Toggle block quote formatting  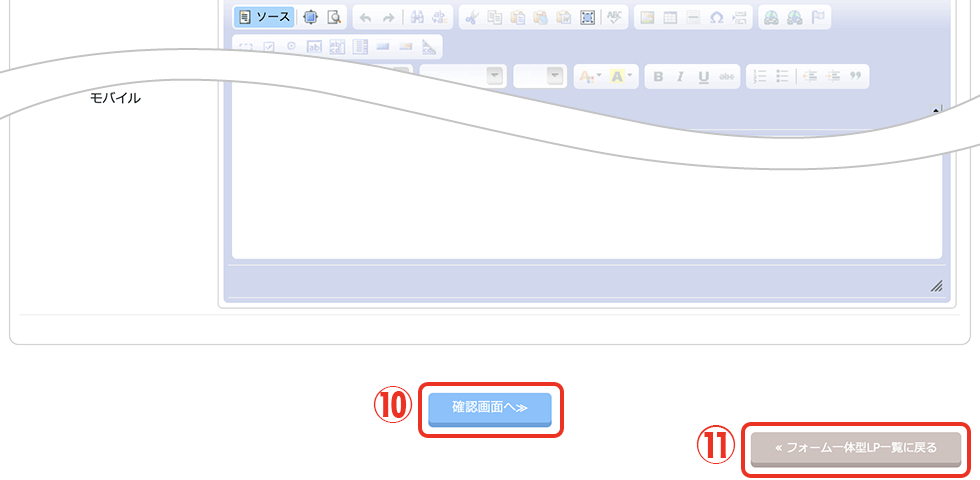coord(856,76)
